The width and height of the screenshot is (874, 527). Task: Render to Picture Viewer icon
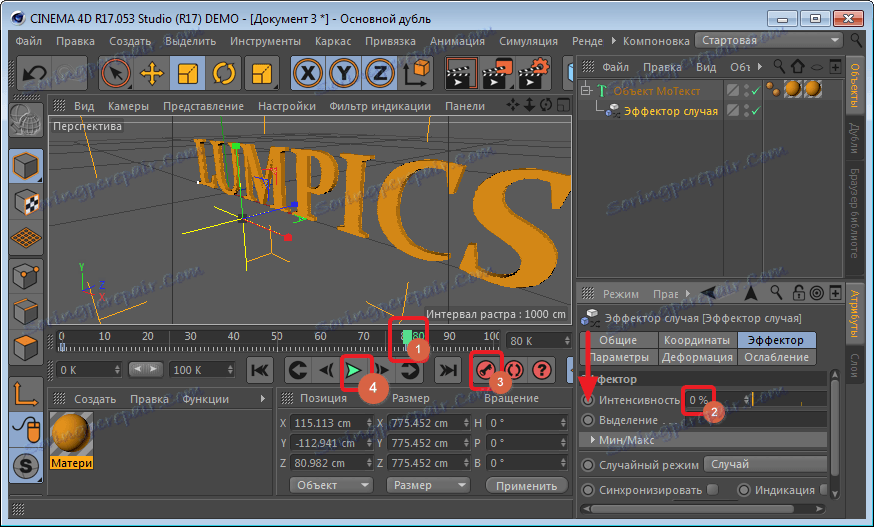click(x=497, y=73)
